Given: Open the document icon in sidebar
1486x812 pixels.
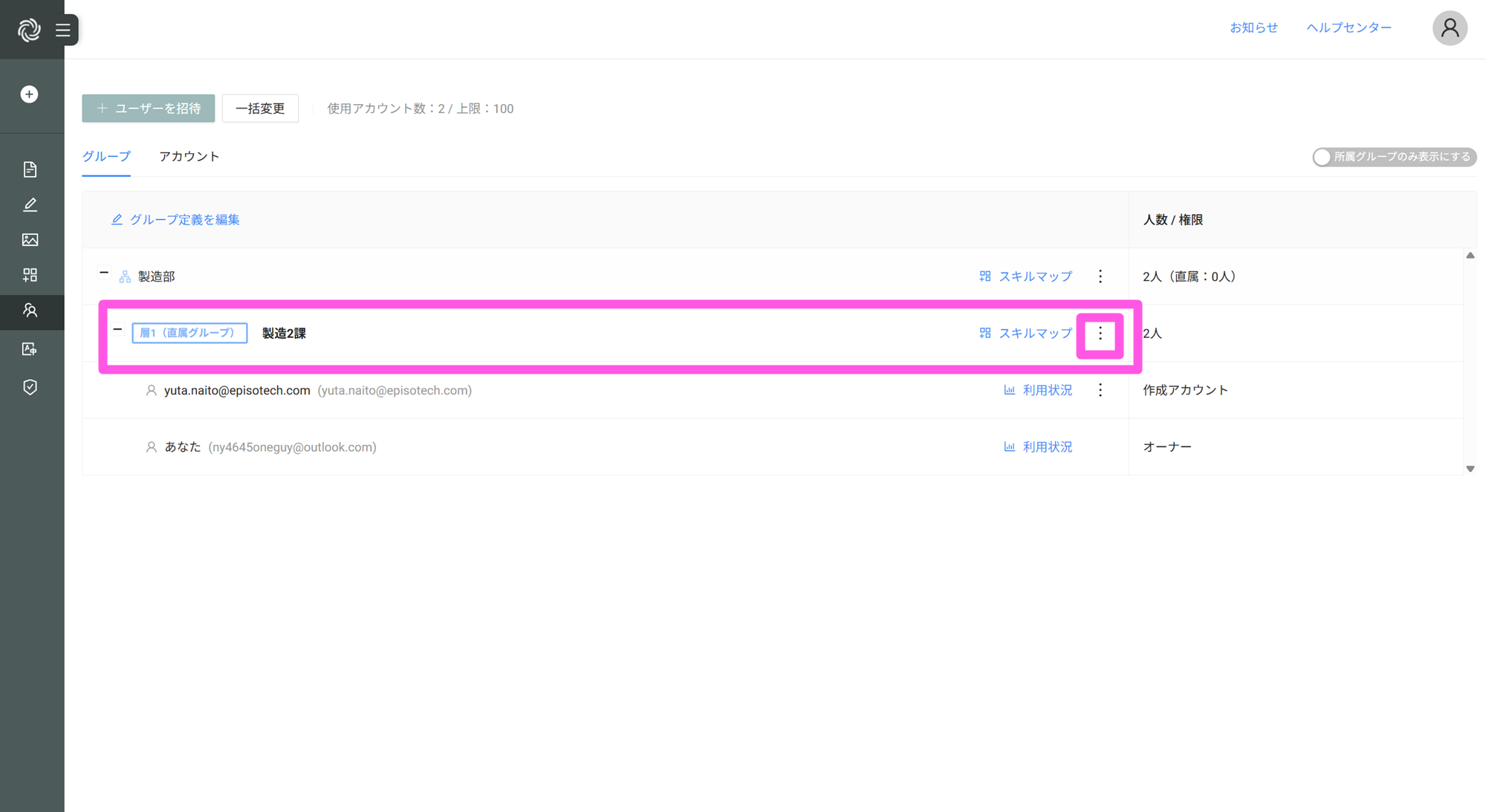Looking at the screenshot, I should (30, 169).
